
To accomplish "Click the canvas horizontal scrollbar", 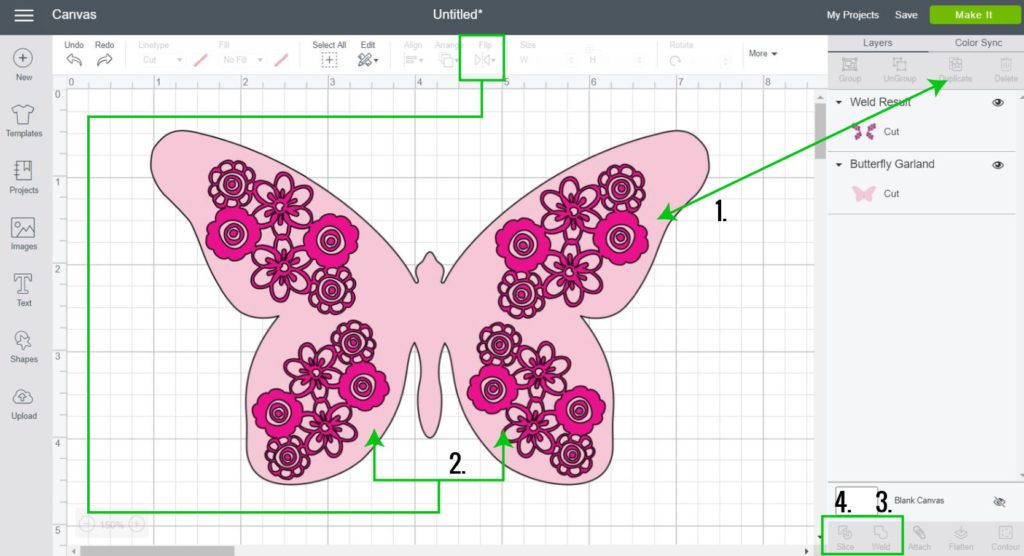I will coord(157,551).
